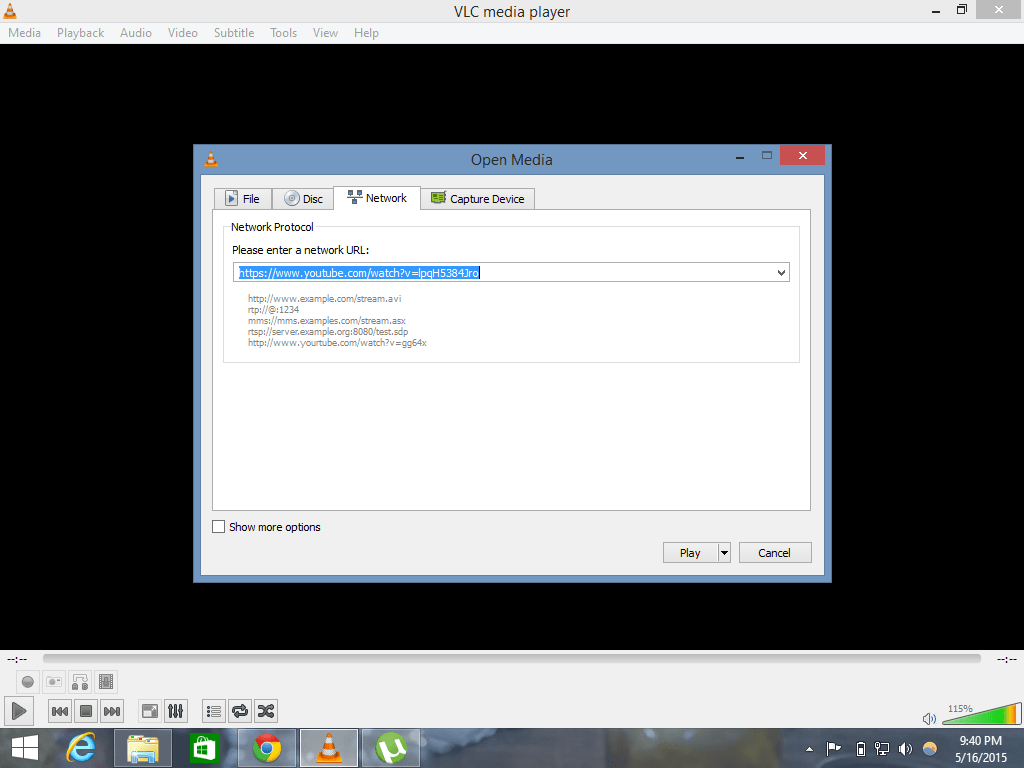Open the Windows Start button
1024x768 pixels.
[25, 748]
